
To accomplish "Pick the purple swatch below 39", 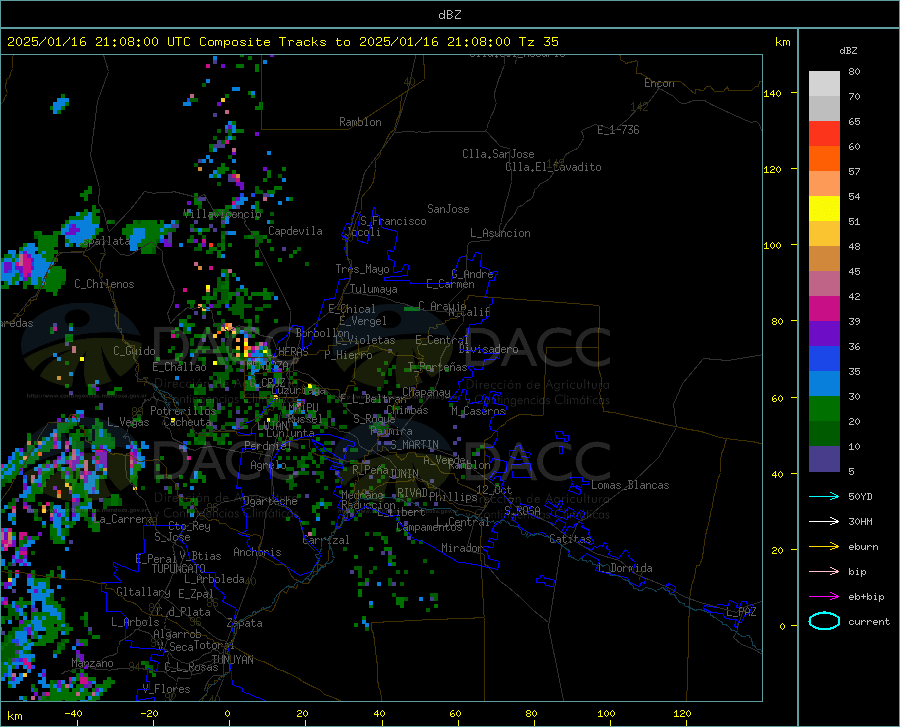I will (824, 334).
